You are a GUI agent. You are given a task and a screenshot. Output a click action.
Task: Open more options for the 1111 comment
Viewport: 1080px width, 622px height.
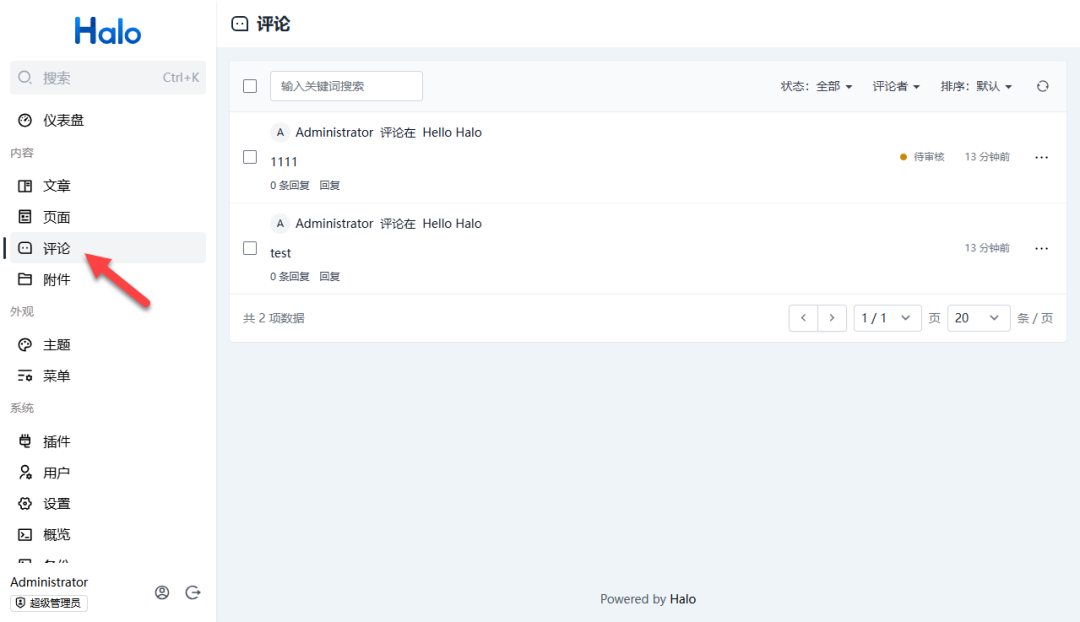(x=1041, y=157)
